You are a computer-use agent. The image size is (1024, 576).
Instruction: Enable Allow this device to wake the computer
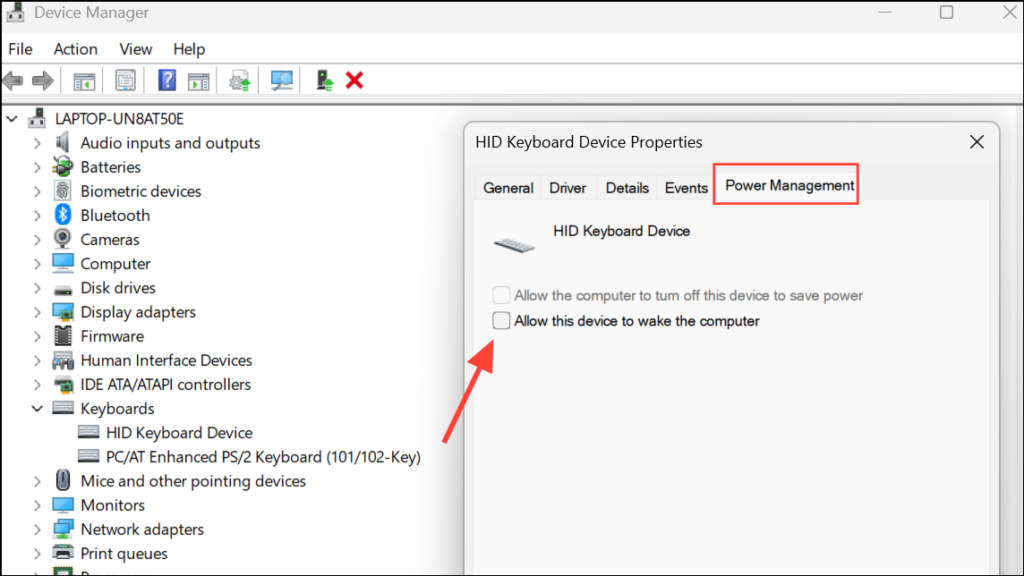pos(501,321)
